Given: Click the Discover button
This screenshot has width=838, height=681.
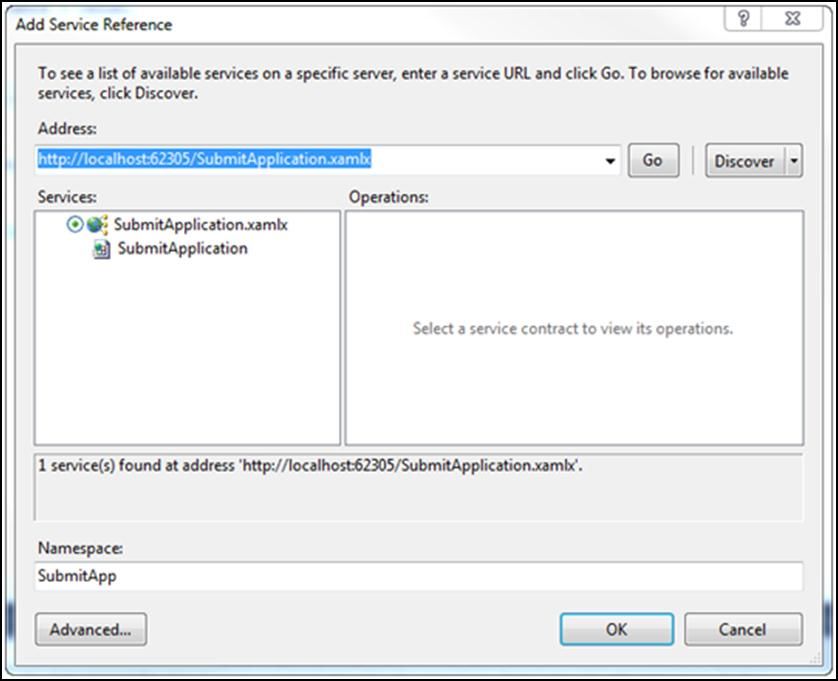Looking at the screenshot, I should pos(744,160).
